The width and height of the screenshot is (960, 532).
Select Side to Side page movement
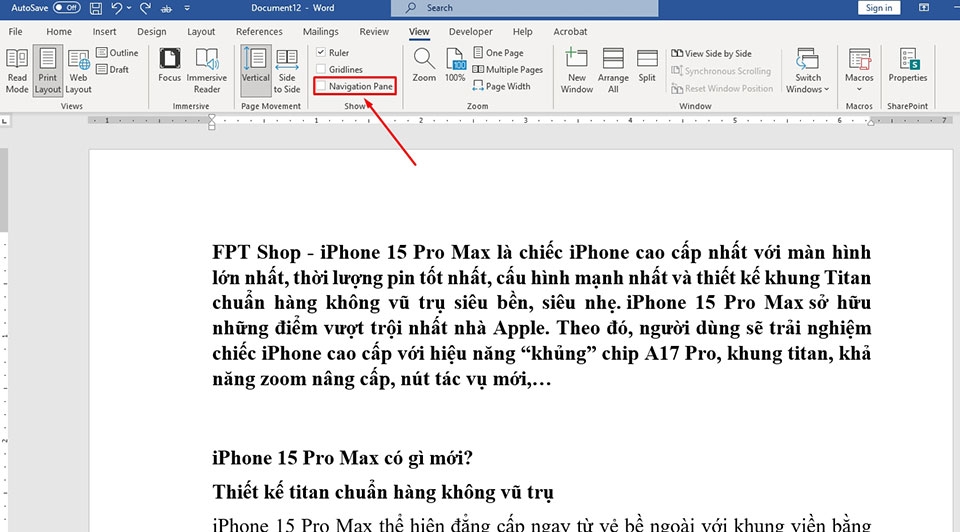coord(287,70)
